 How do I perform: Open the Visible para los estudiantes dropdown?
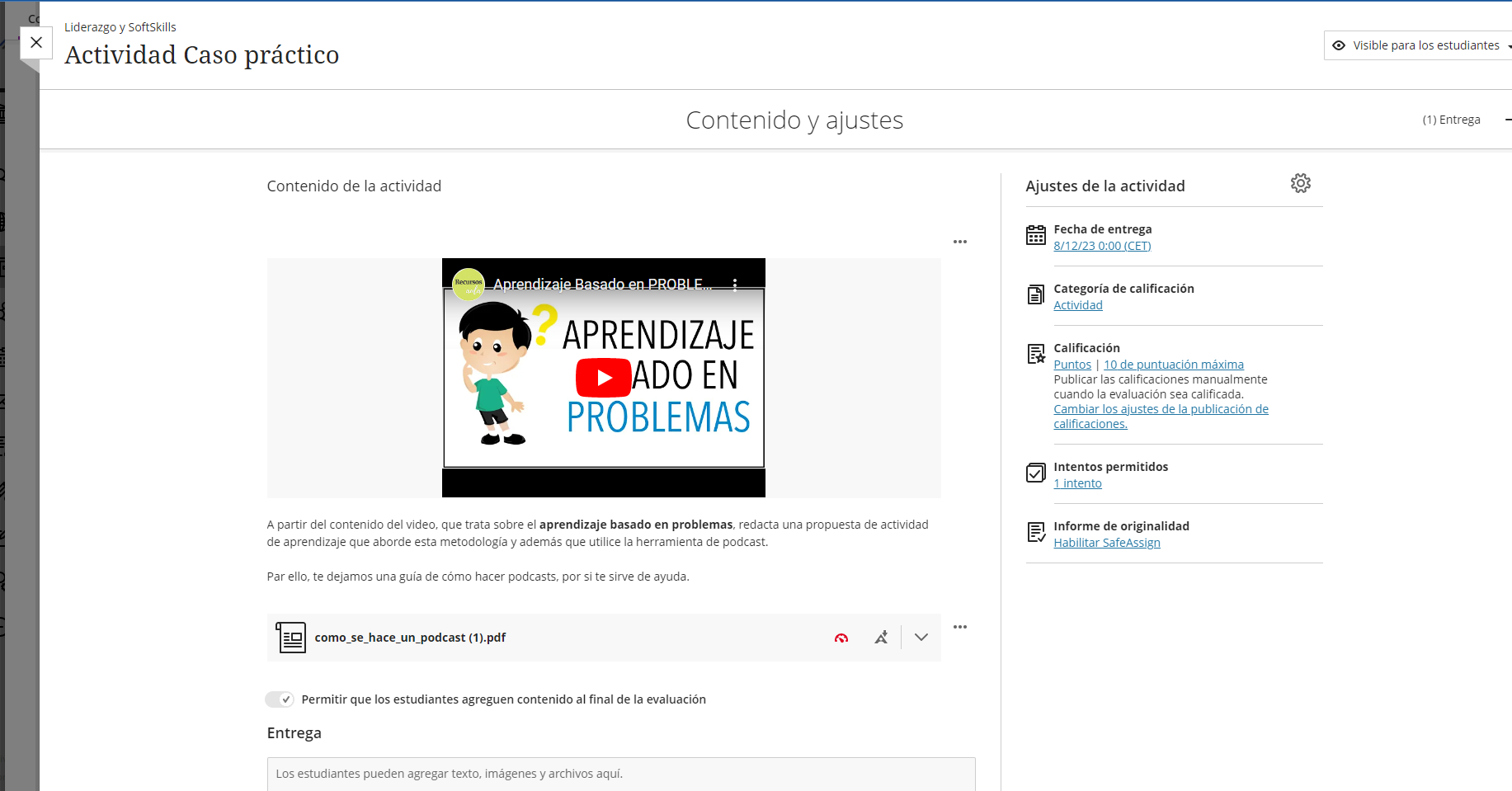coord(1419,45)
